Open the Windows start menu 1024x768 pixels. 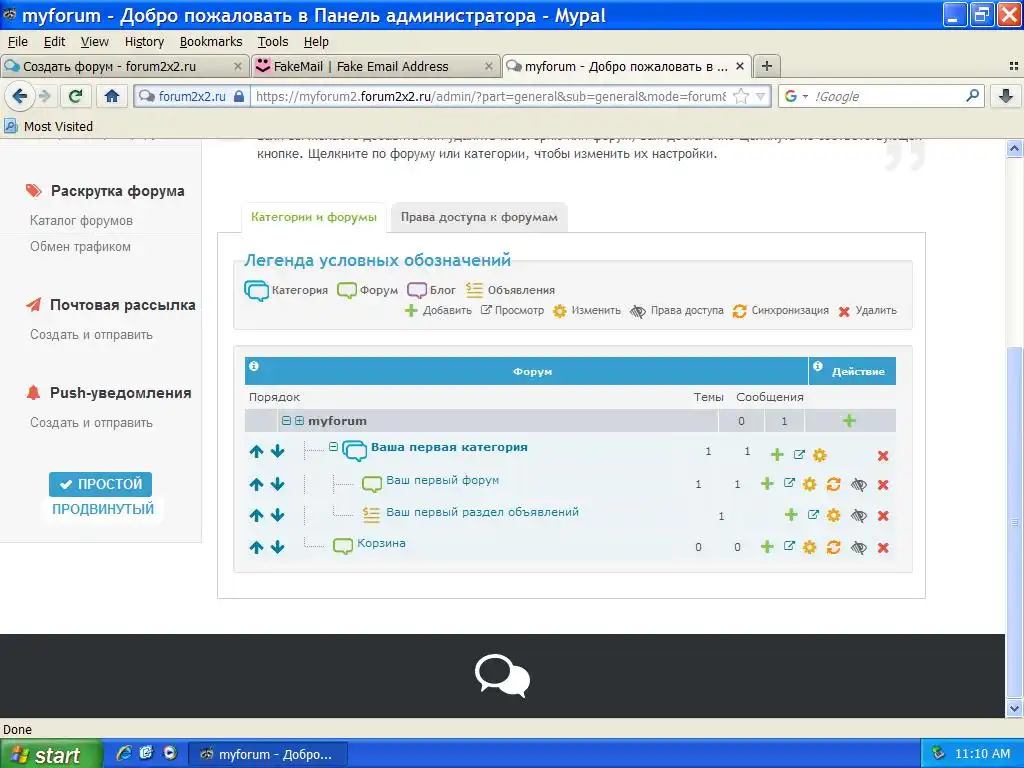[51, 755]
